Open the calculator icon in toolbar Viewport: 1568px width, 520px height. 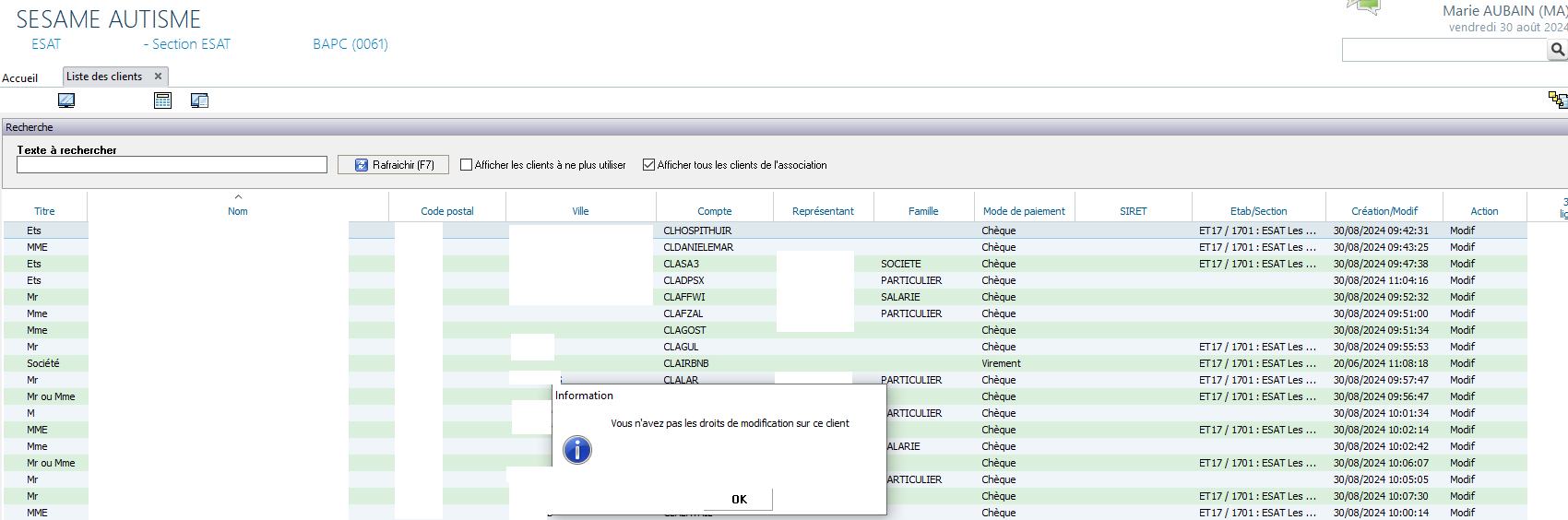click(162, 100)
